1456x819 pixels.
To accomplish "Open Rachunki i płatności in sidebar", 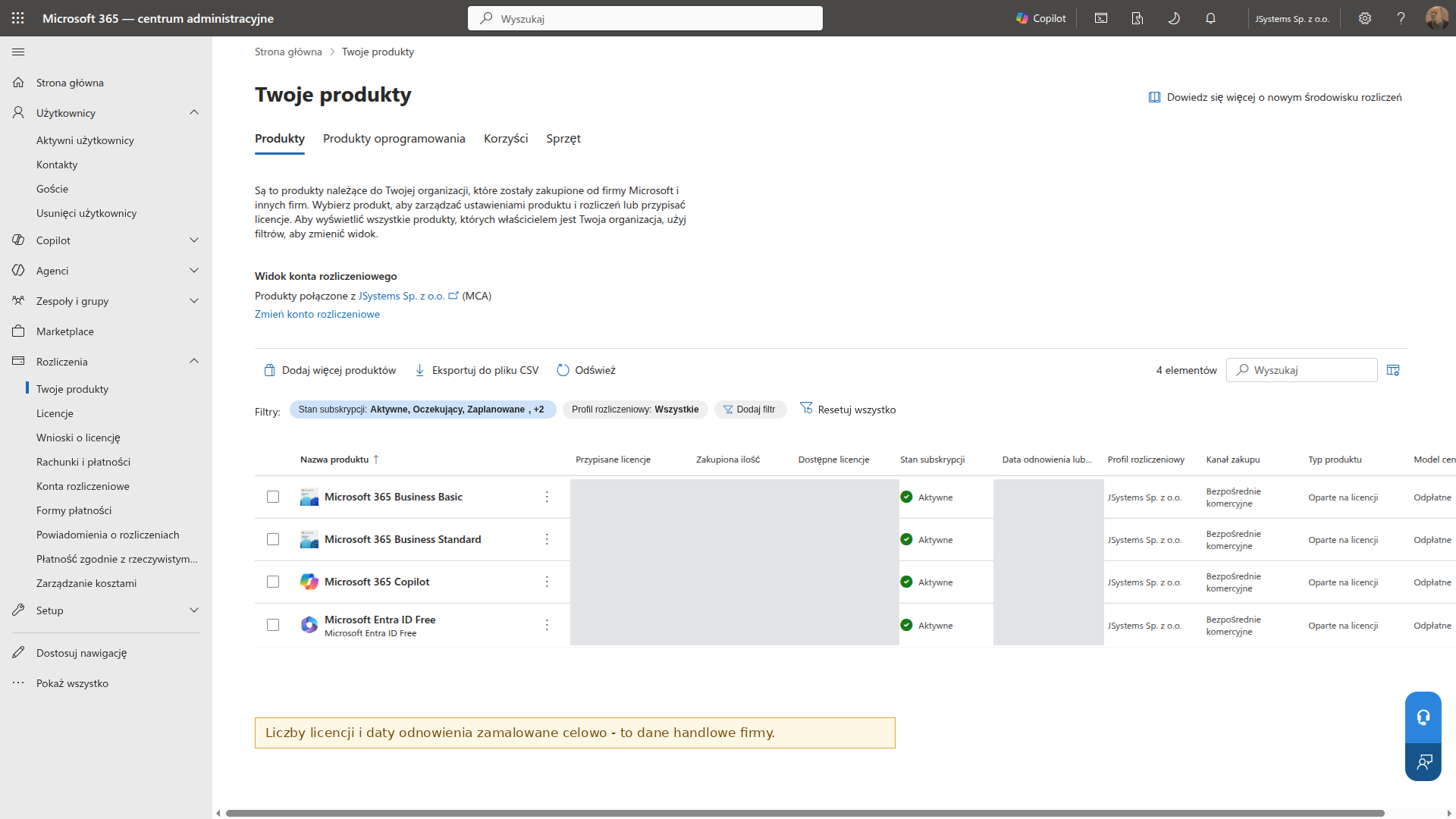I will pyautogui.click(x=83, y=462).
